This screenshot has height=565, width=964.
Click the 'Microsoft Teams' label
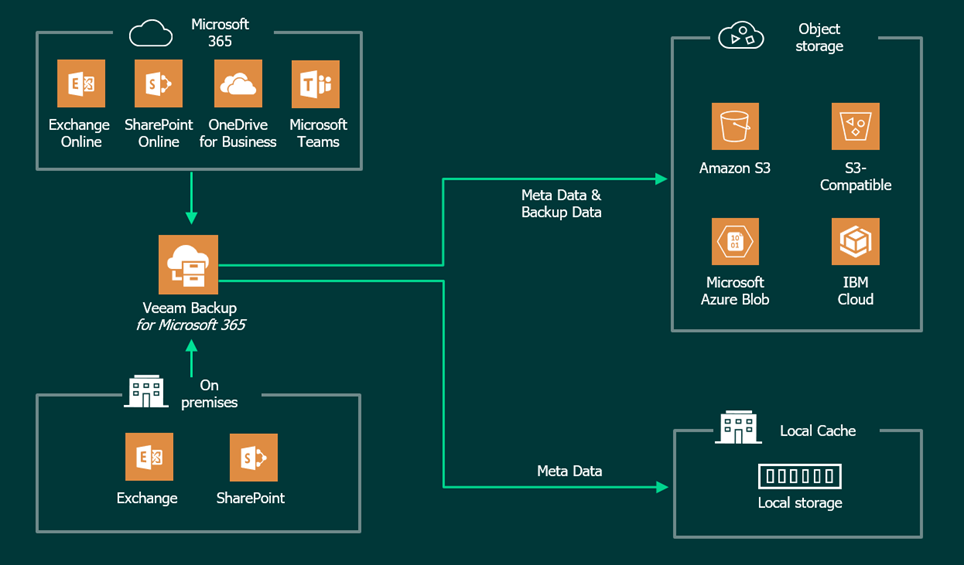(x=318, y=133)
